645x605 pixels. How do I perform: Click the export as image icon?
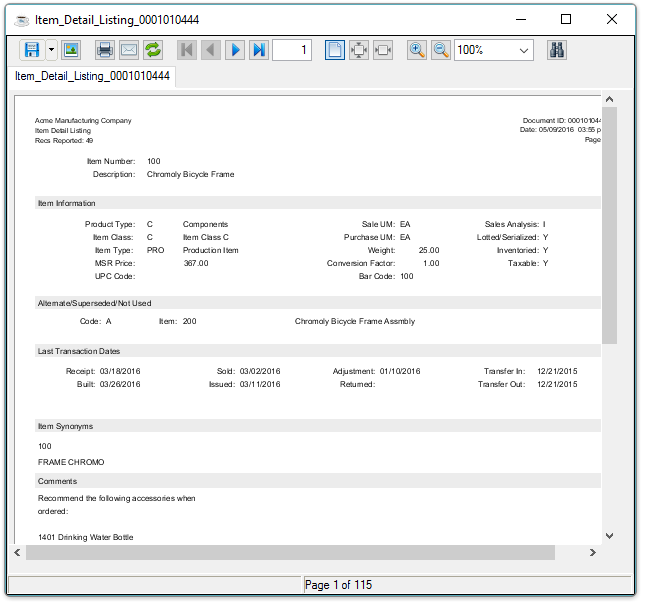tap(71, 50)
